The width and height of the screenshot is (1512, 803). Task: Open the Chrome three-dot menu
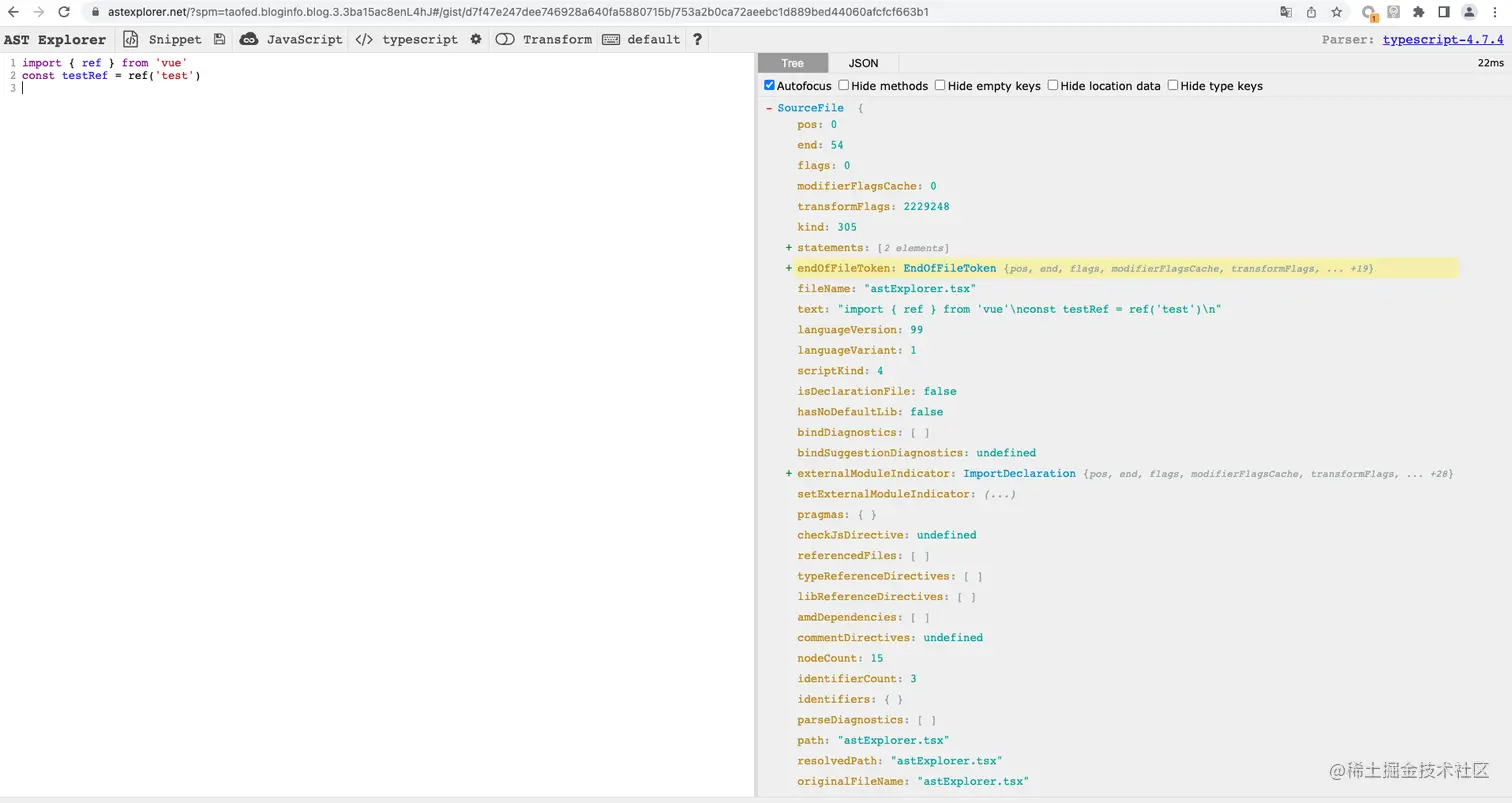tap(1495, 12)
